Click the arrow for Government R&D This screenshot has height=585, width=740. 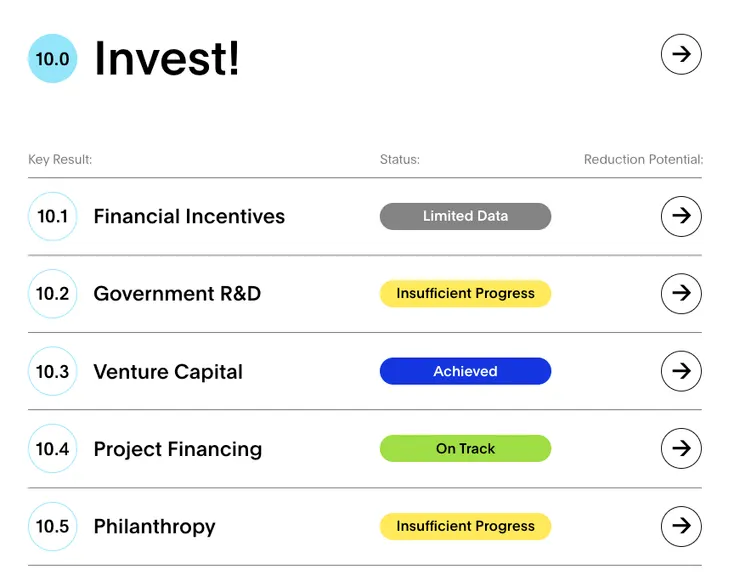pos(681,293)
